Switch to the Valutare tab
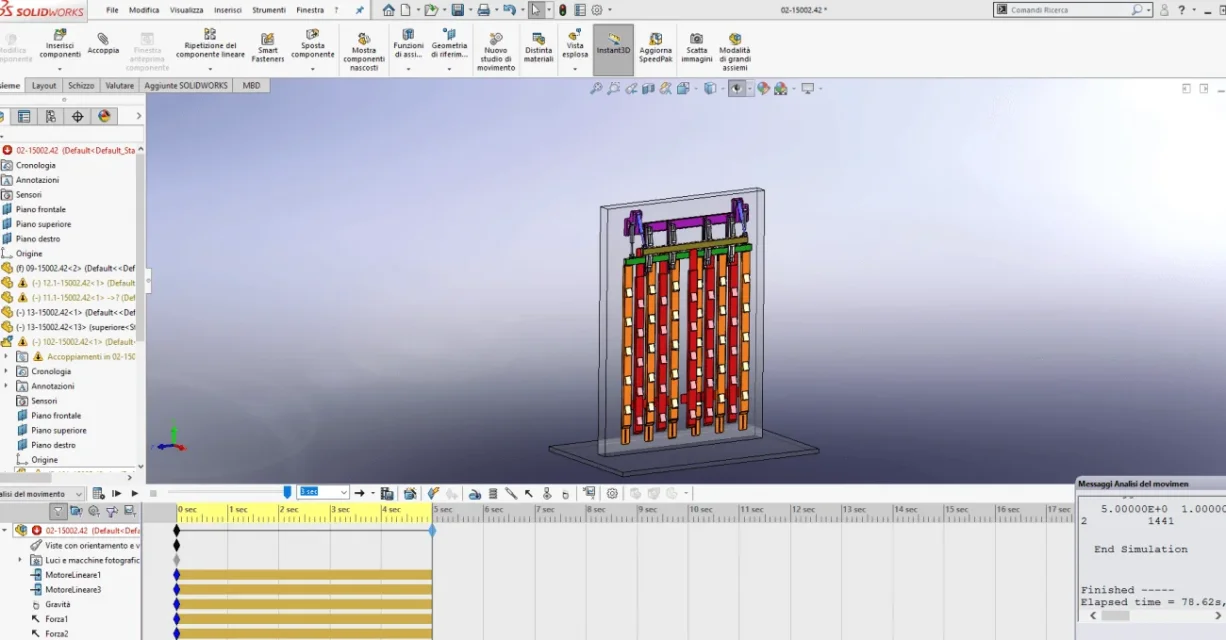 pyautogui.click(x=120, y=86)
